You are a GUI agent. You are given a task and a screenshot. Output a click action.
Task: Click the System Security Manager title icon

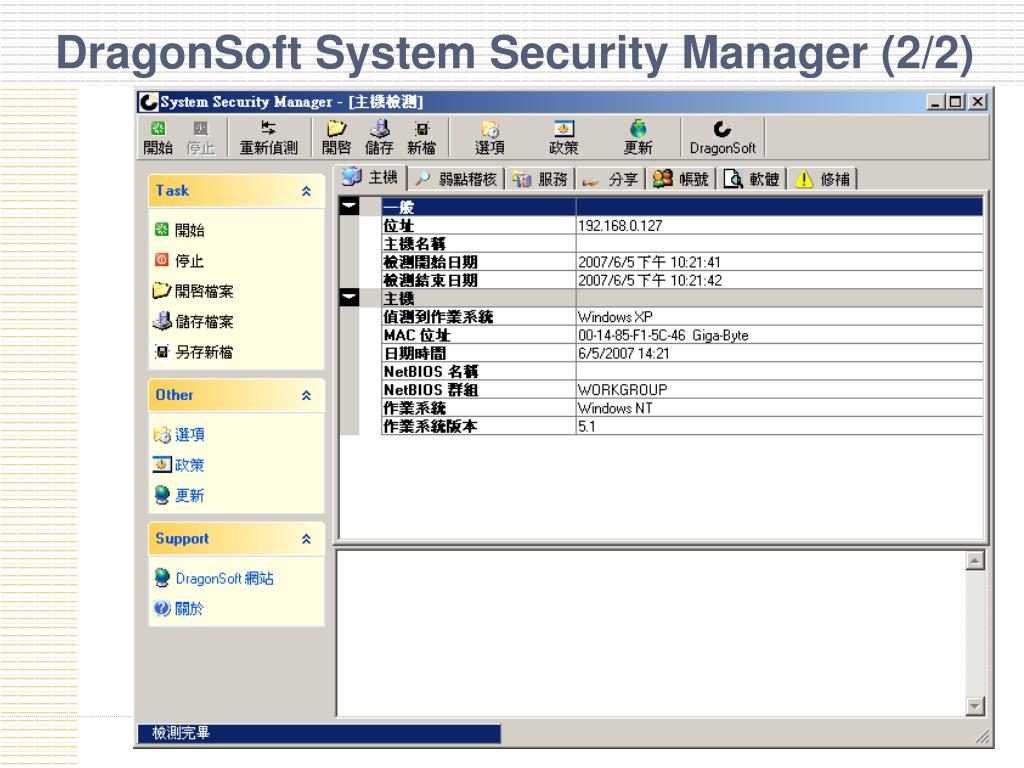148,102
